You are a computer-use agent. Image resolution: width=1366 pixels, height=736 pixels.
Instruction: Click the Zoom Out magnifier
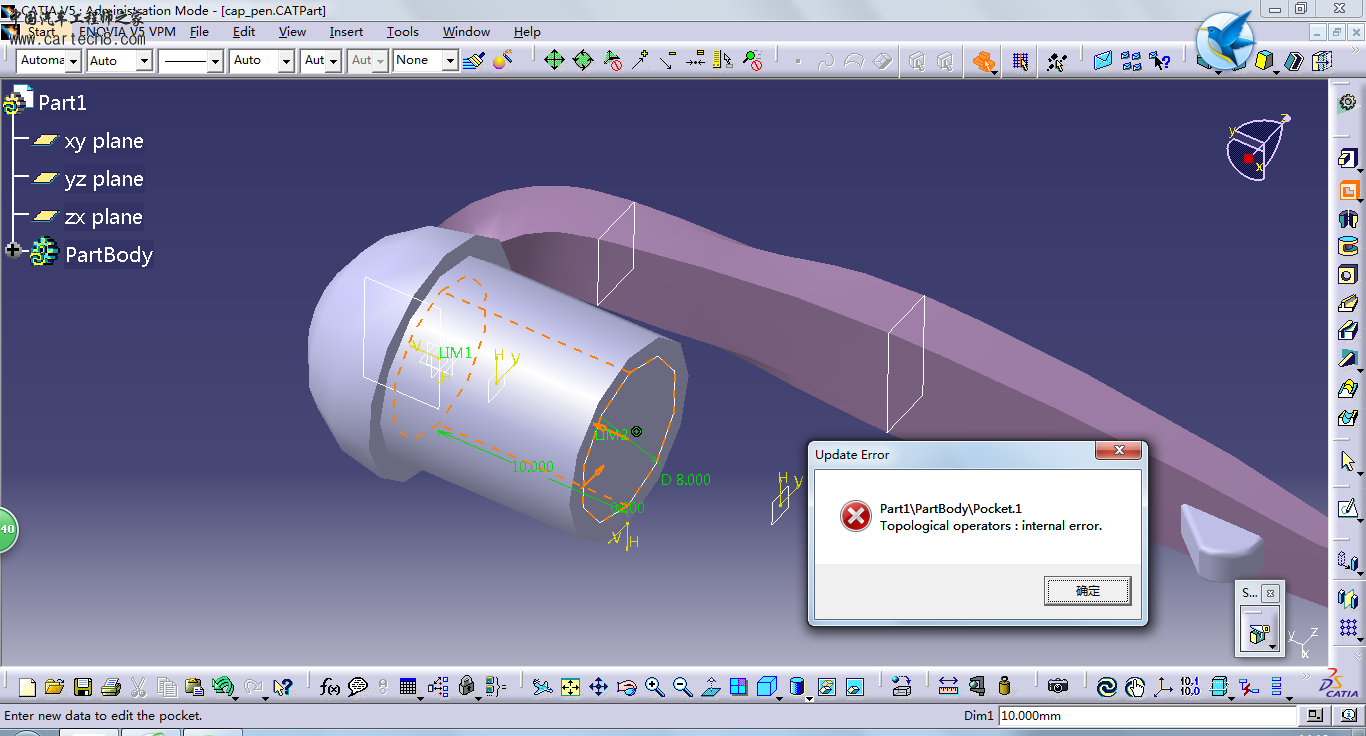tap(682, 687)
